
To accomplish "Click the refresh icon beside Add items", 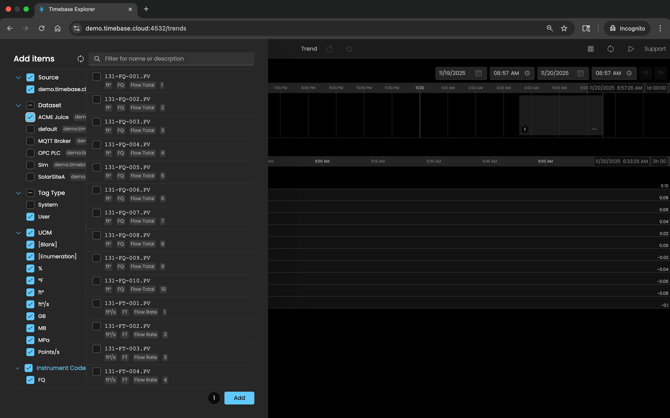I will point(81,59).
